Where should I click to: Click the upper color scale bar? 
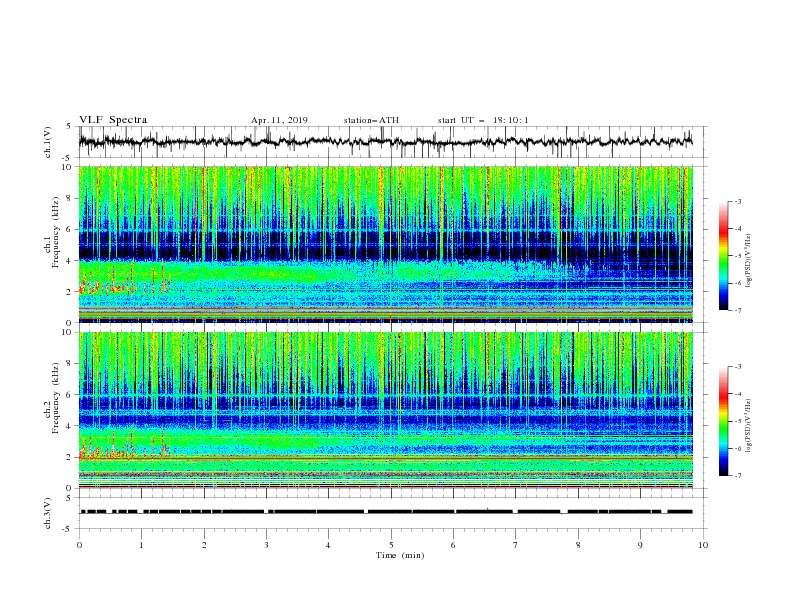pyautogui.click(x=724, y=256)
